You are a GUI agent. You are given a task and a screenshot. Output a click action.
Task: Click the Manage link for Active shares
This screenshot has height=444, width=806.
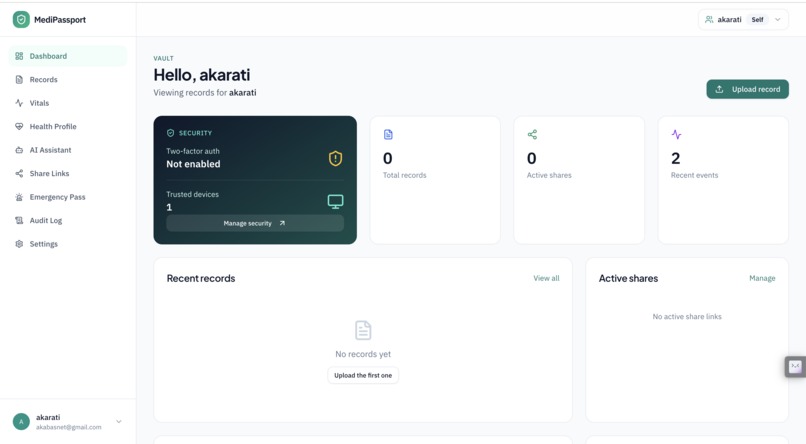pyautogui.click(x=762, y=278)
